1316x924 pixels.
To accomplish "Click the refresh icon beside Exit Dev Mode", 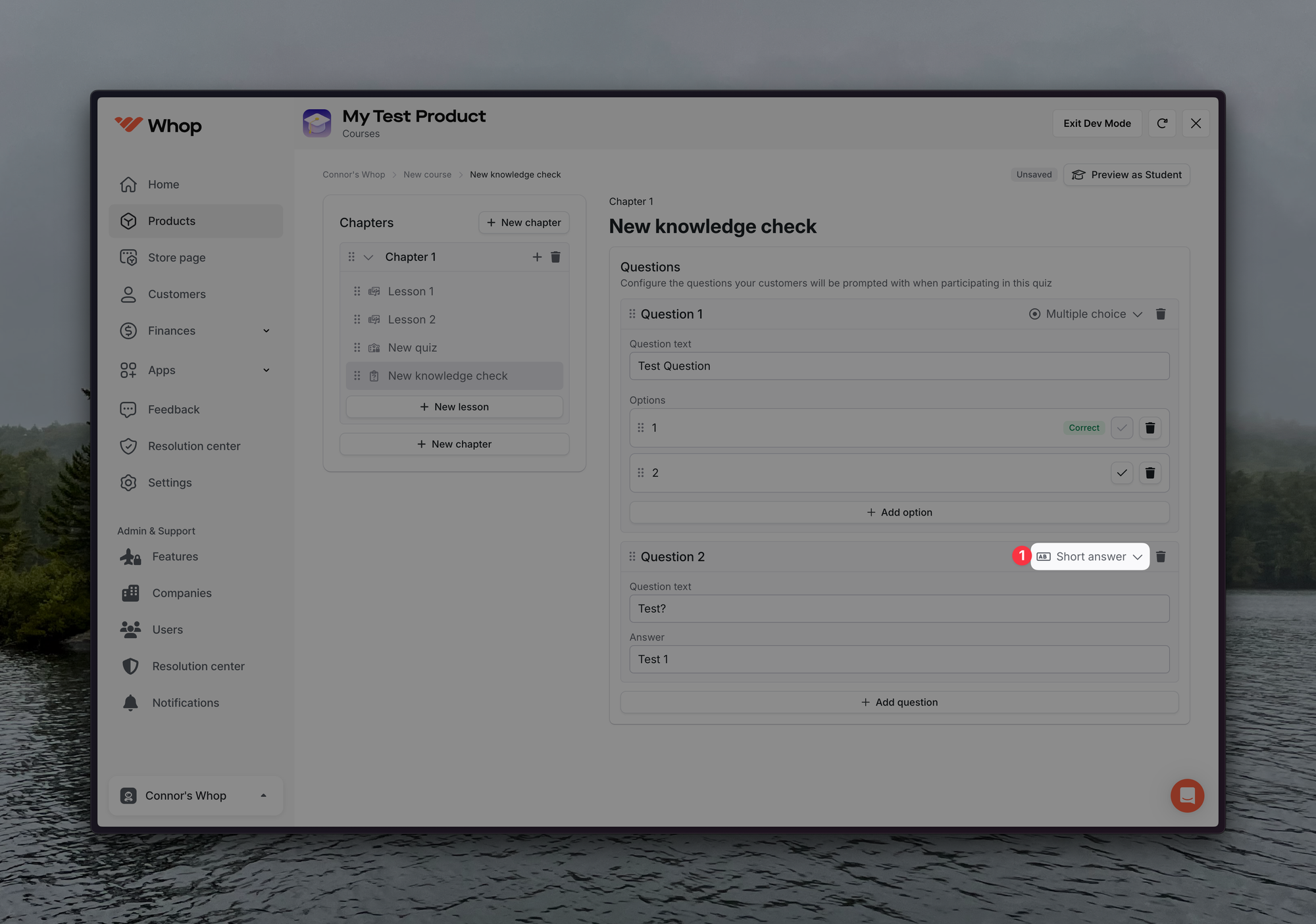I will (1162, 124).
